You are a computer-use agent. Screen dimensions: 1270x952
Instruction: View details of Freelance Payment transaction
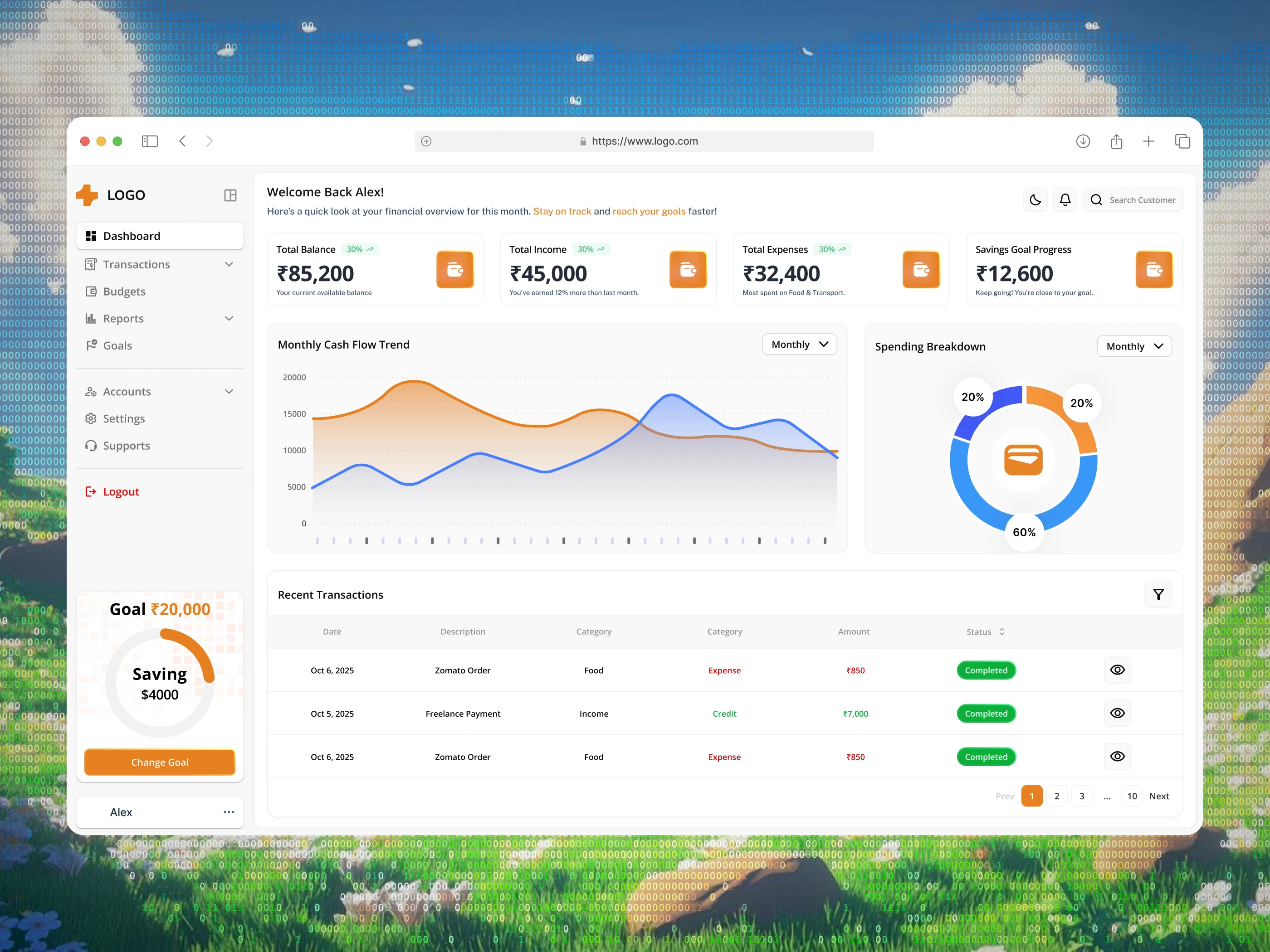point(1117,713)
